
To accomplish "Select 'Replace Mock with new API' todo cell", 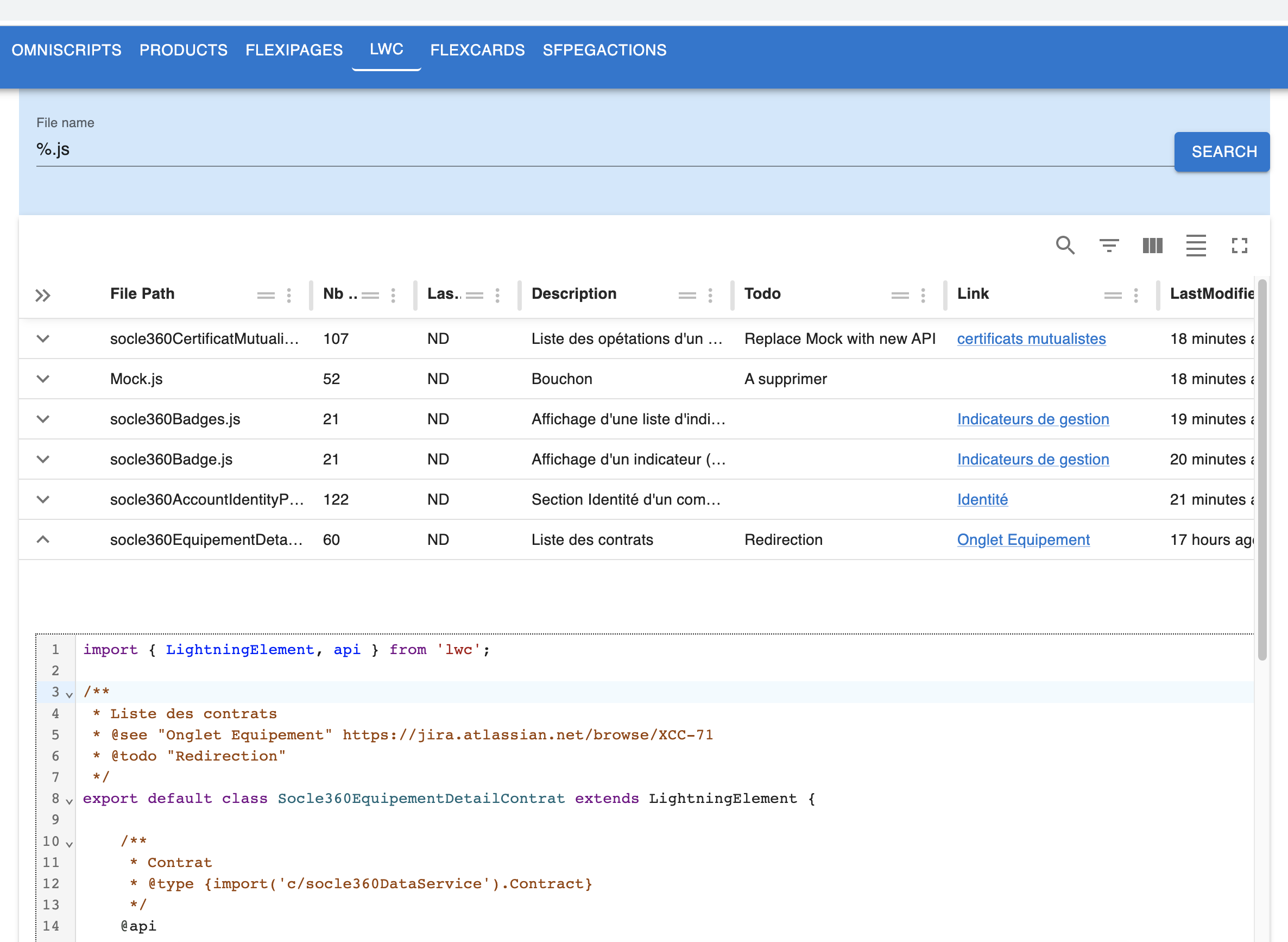I will 840,338.
